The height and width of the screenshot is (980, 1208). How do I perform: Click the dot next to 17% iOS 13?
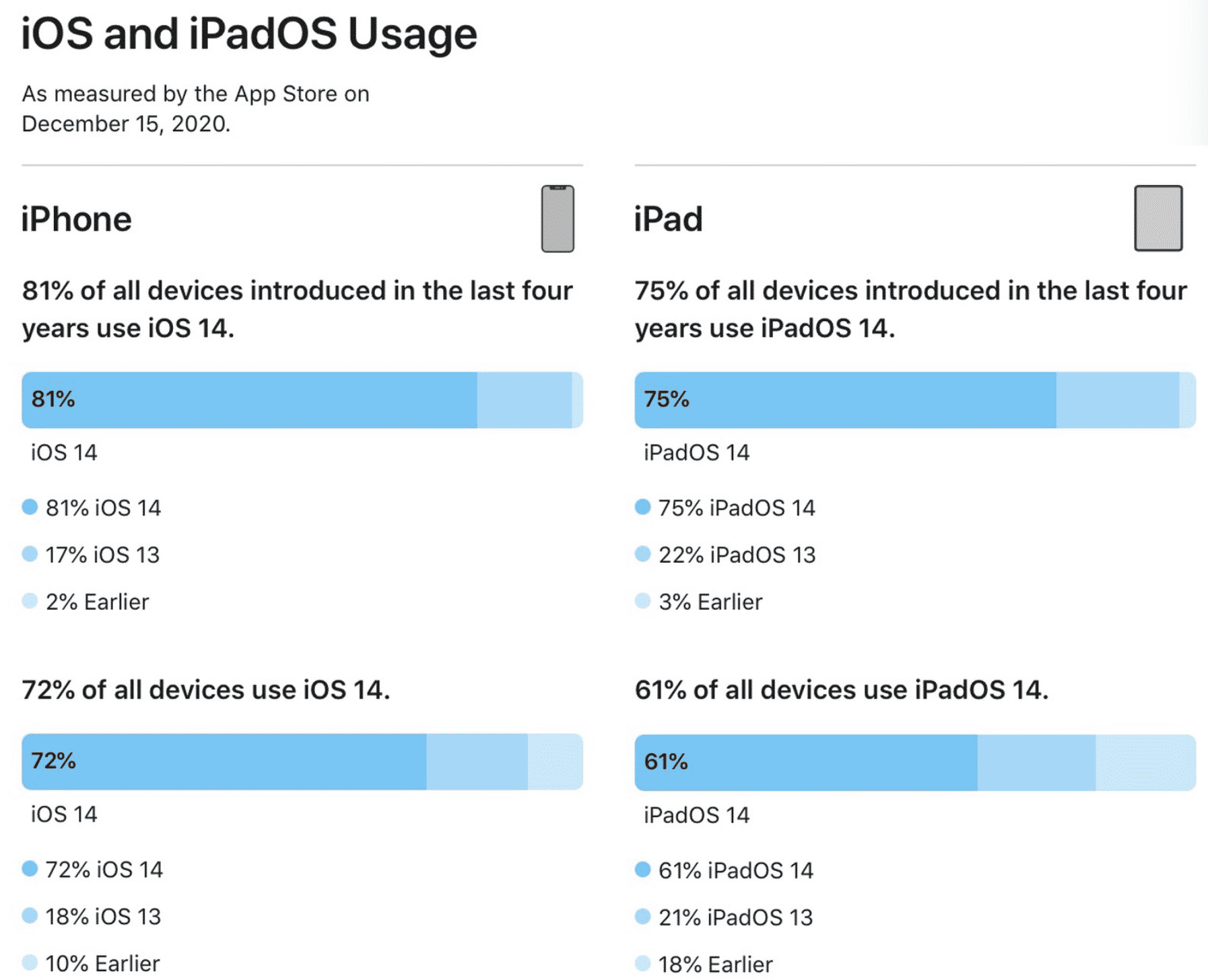click(x=30, y=554)
